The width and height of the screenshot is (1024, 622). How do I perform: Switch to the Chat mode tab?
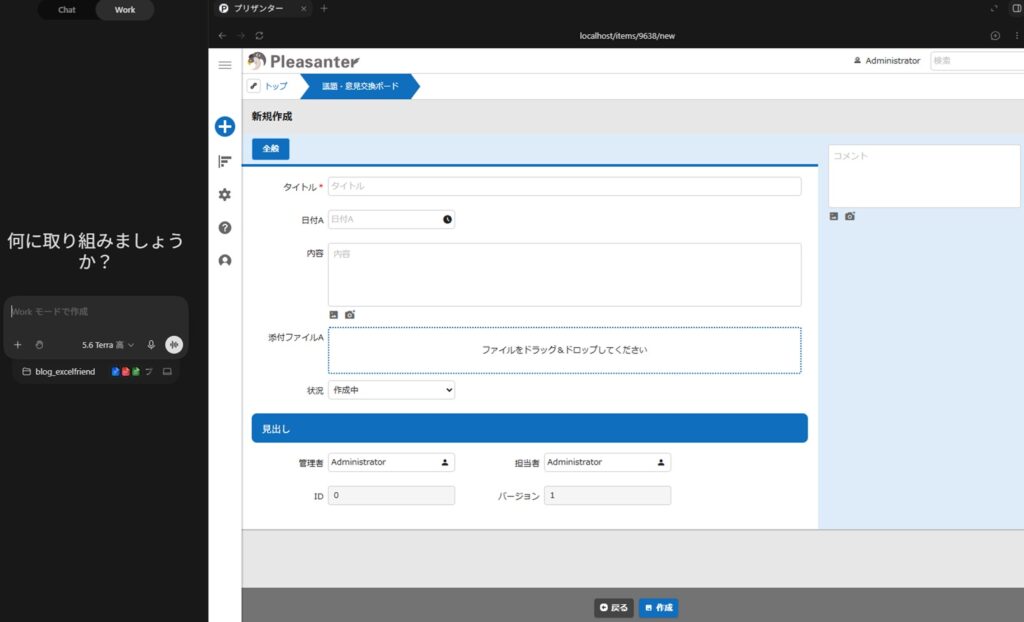point(67,9)
